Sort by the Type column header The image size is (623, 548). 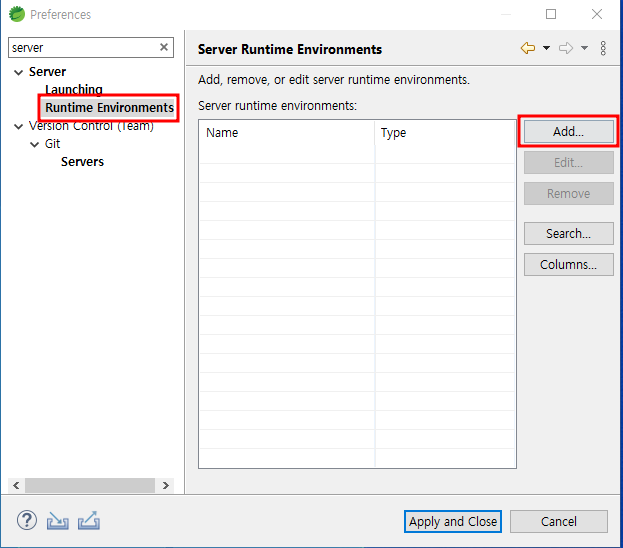[445, 132]
